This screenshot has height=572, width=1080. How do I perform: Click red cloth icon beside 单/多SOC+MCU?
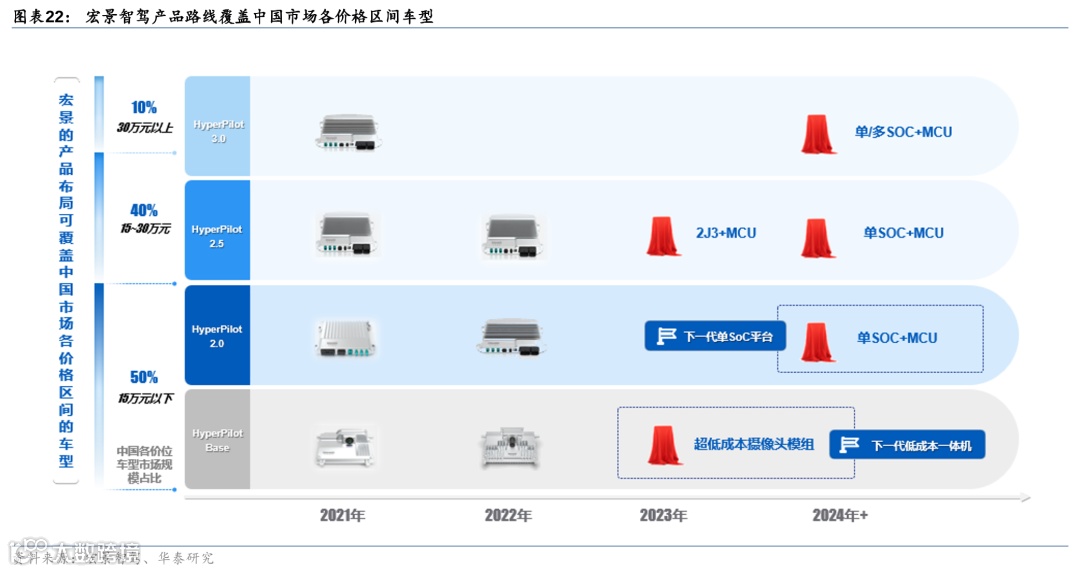(x=818, y=134)
